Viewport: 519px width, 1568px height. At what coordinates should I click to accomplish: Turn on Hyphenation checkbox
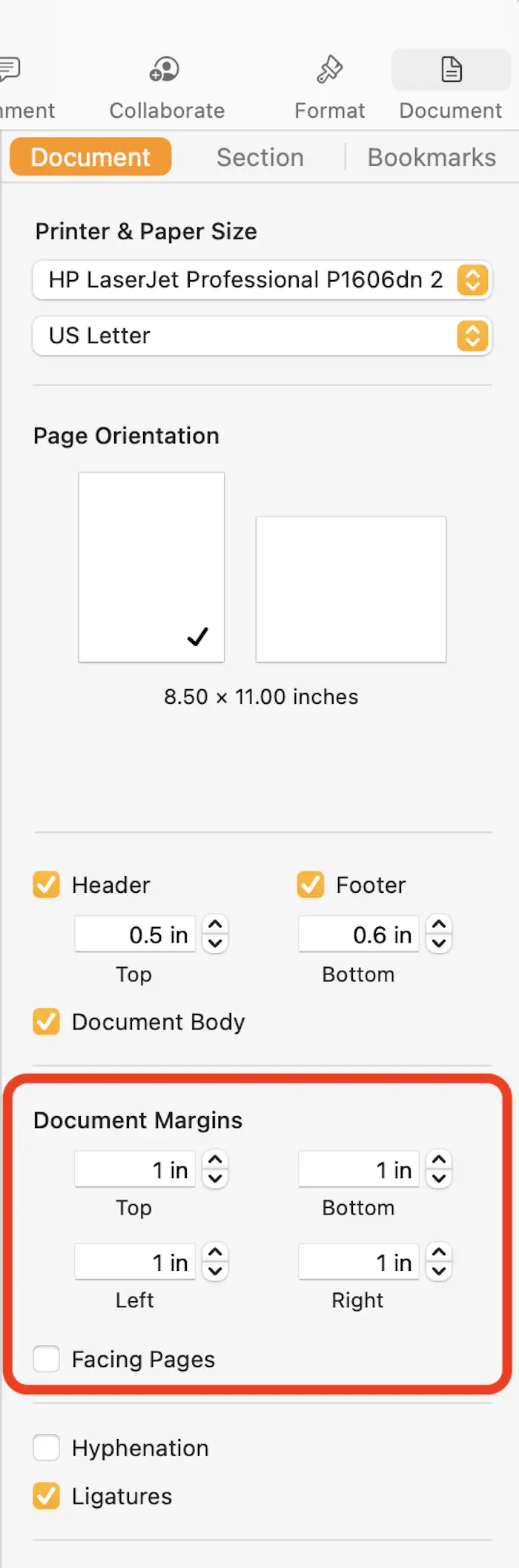pyautogui.click(x=47, y=1447)
